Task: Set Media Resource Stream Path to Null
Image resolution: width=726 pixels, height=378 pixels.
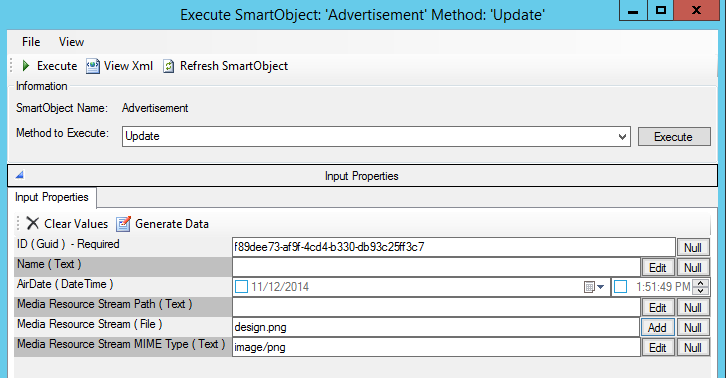Action: (693, 308)
